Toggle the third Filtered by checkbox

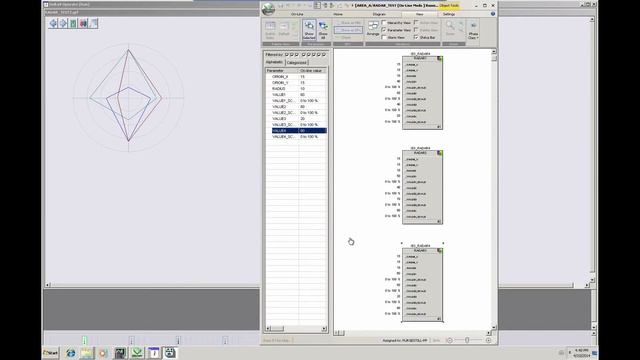click(x=297, y=54)
